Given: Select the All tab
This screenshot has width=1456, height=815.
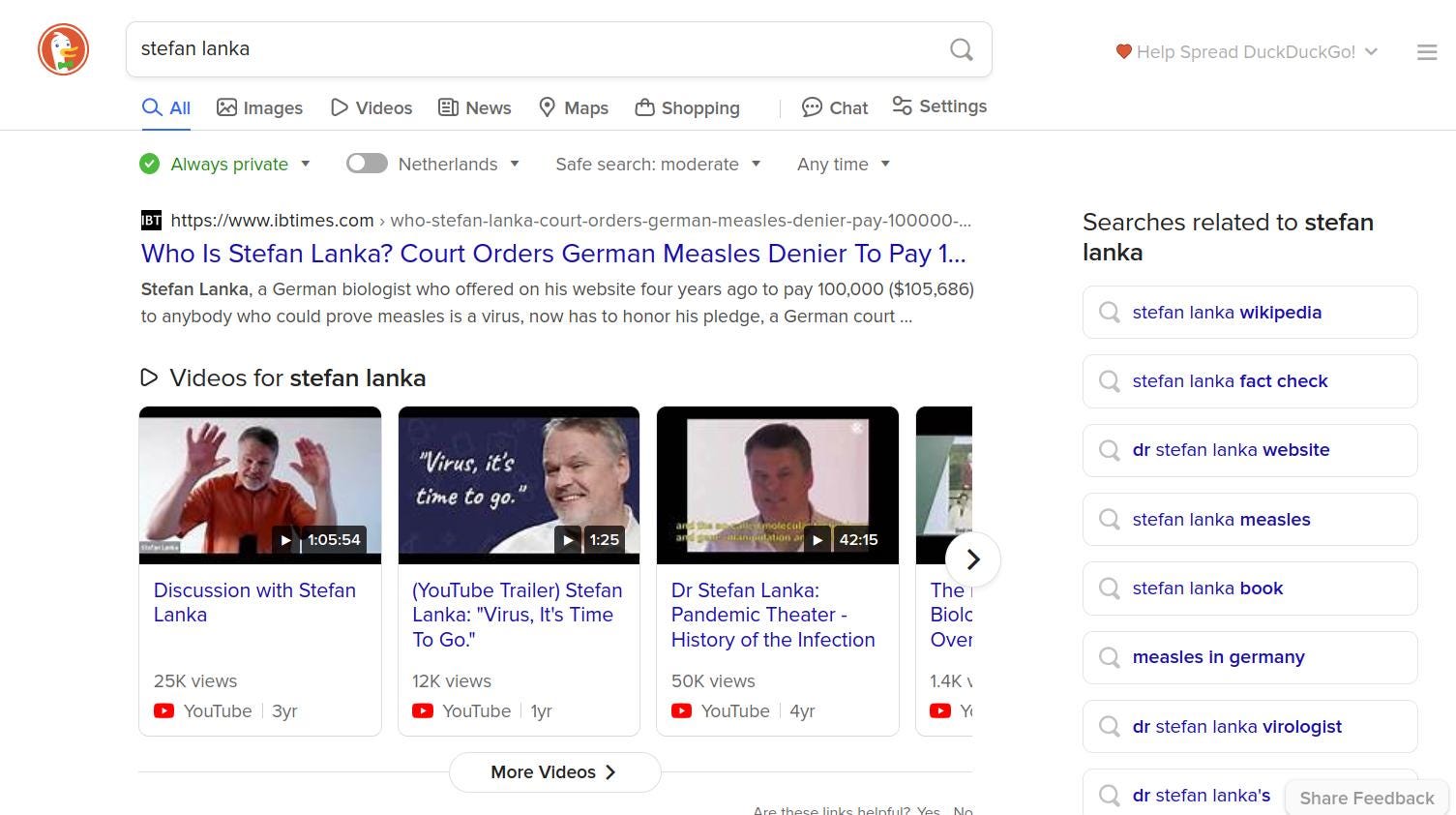Looking at the screenshot, I should coord(166,107).
